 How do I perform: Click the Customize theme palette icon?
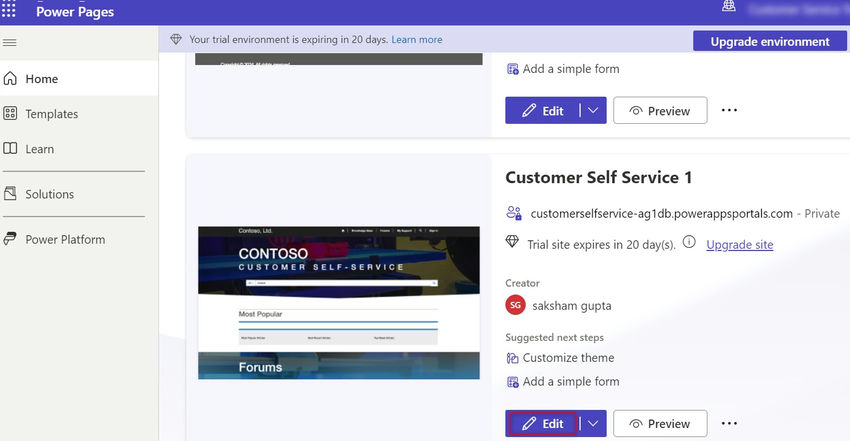[512, 358]
